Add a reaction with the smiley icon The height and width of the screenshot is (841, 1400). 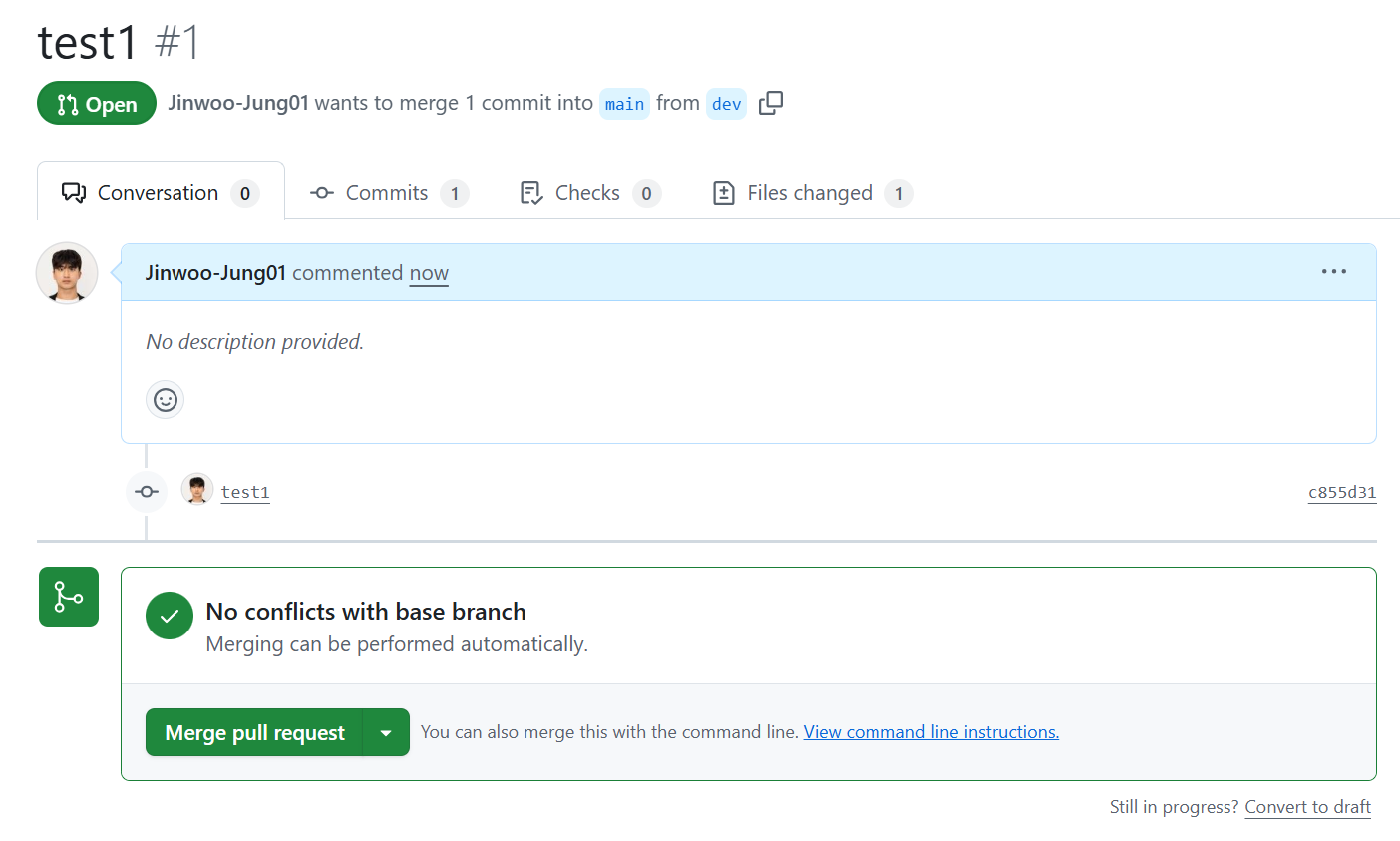[x=166, y=399]
